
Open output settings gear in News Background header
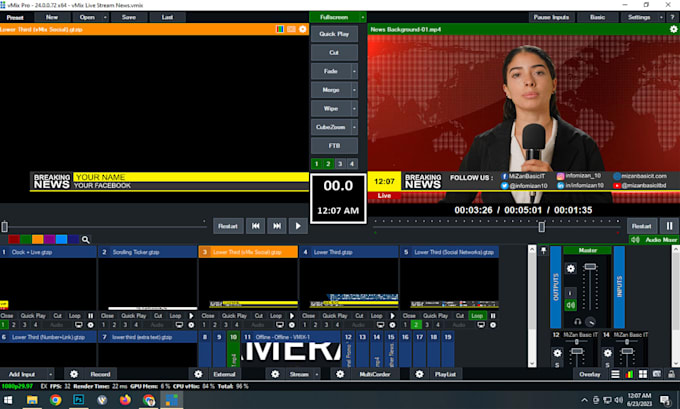(x=673, y=29)
